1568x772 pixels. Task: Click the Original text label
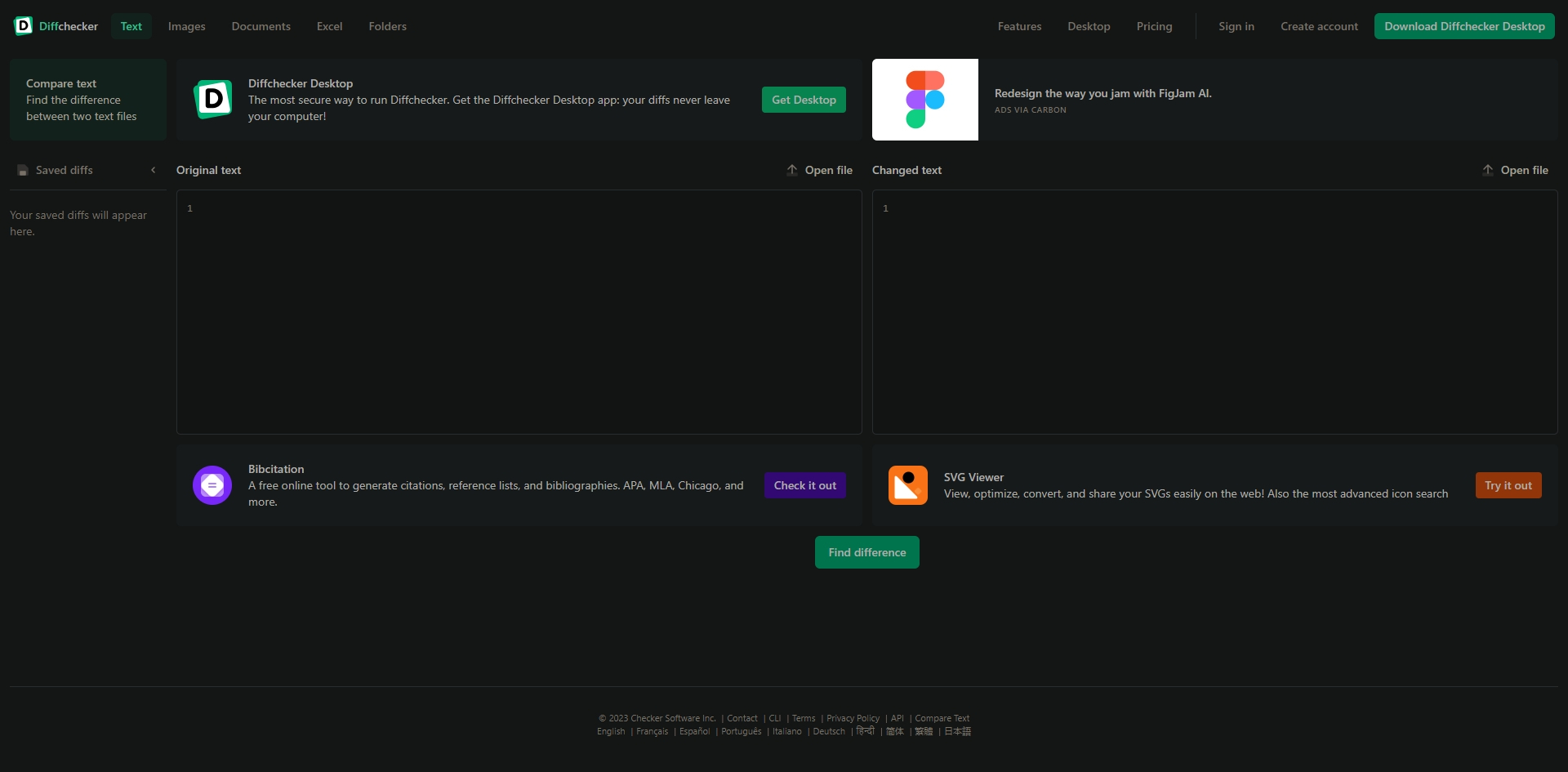(x=209, y=170)
